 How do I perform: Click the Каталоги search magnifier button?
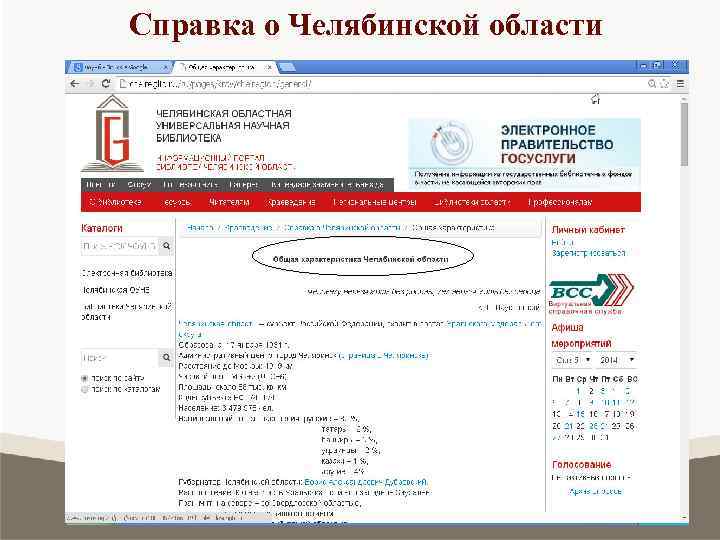166,246
